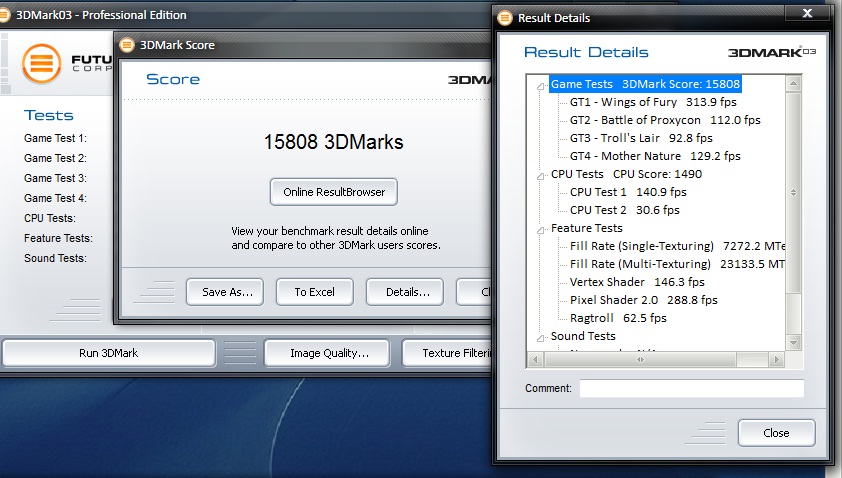This screenshot has height=478, width=842.
Task: Click Run 3DMark button
Action: tap(108, 353)
